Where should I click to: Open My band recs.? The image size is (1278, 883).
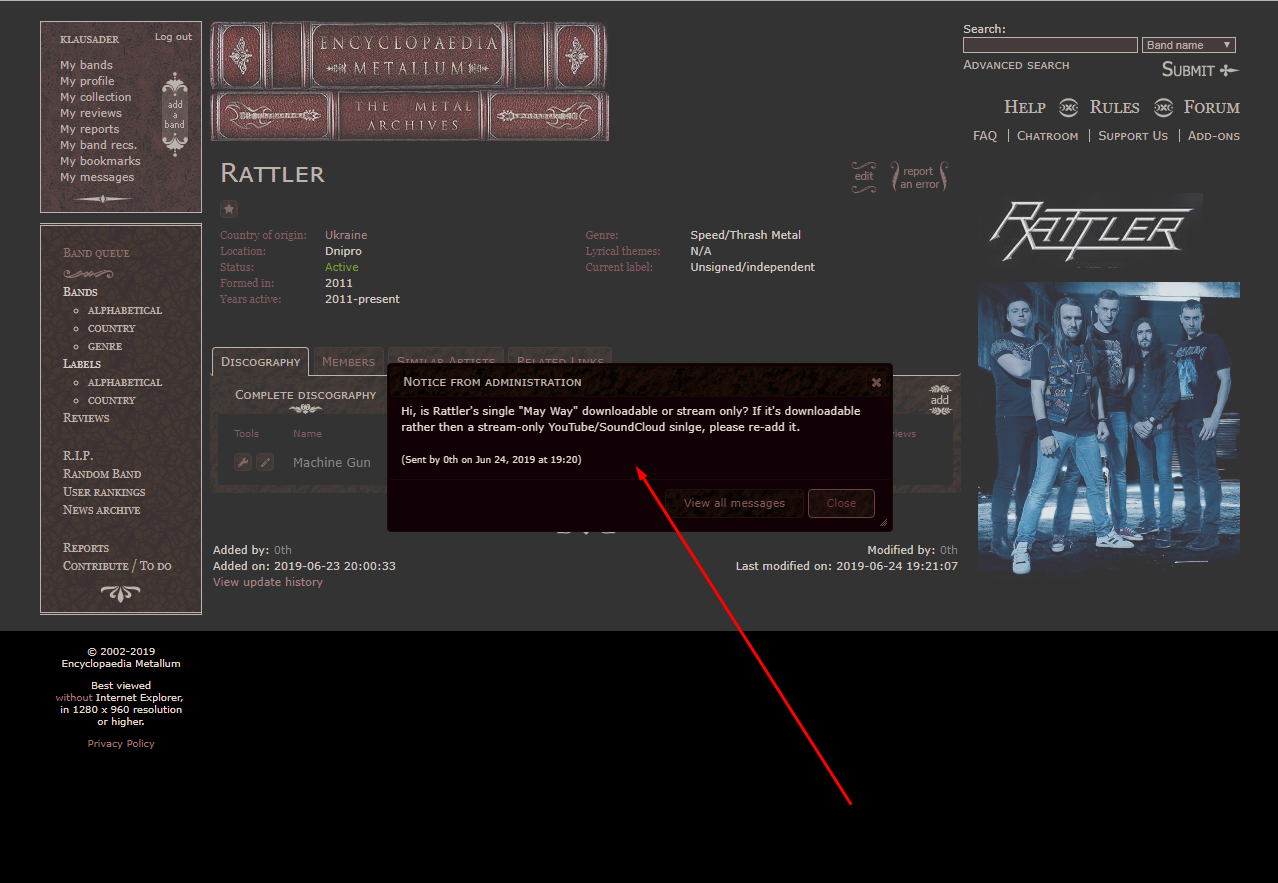(98, 145)
